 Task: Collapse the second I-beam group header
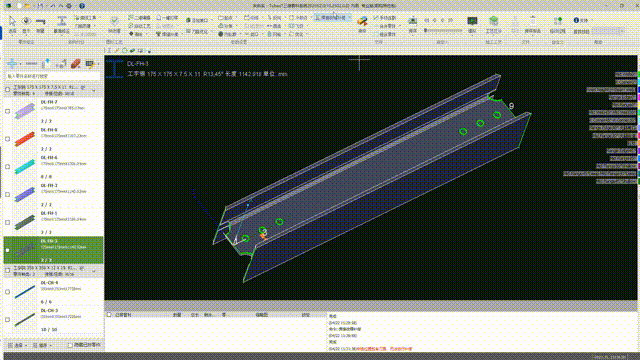(94, 271)
